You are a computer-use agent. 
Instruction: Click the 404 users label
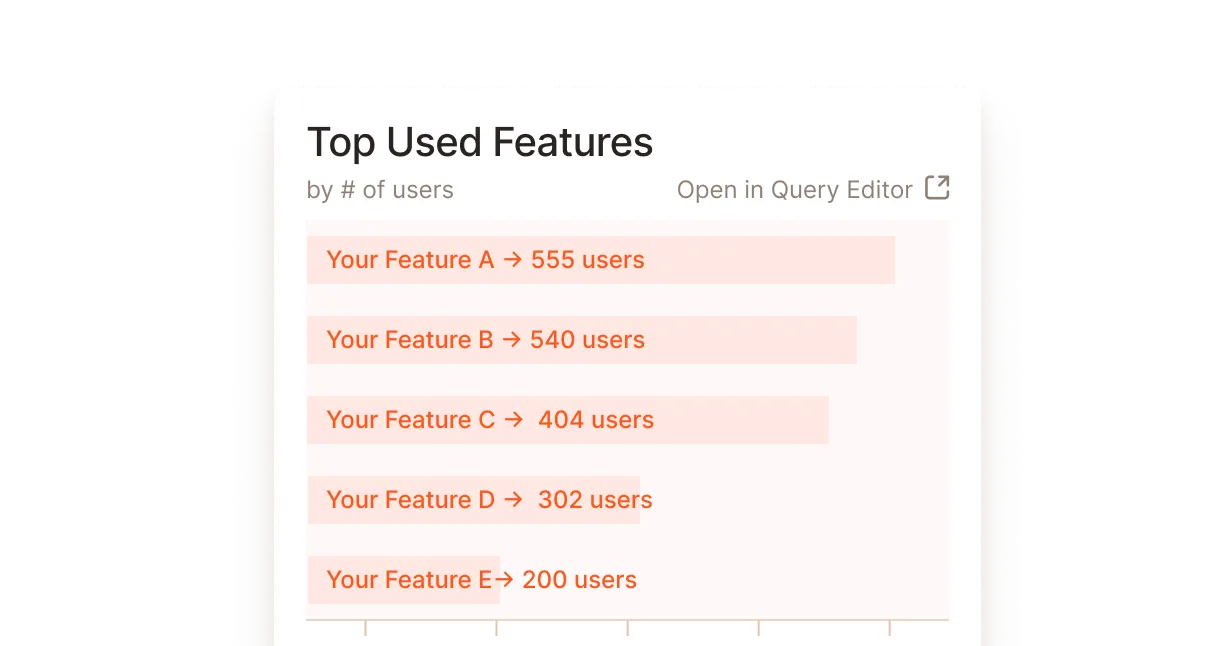(595, 420)
